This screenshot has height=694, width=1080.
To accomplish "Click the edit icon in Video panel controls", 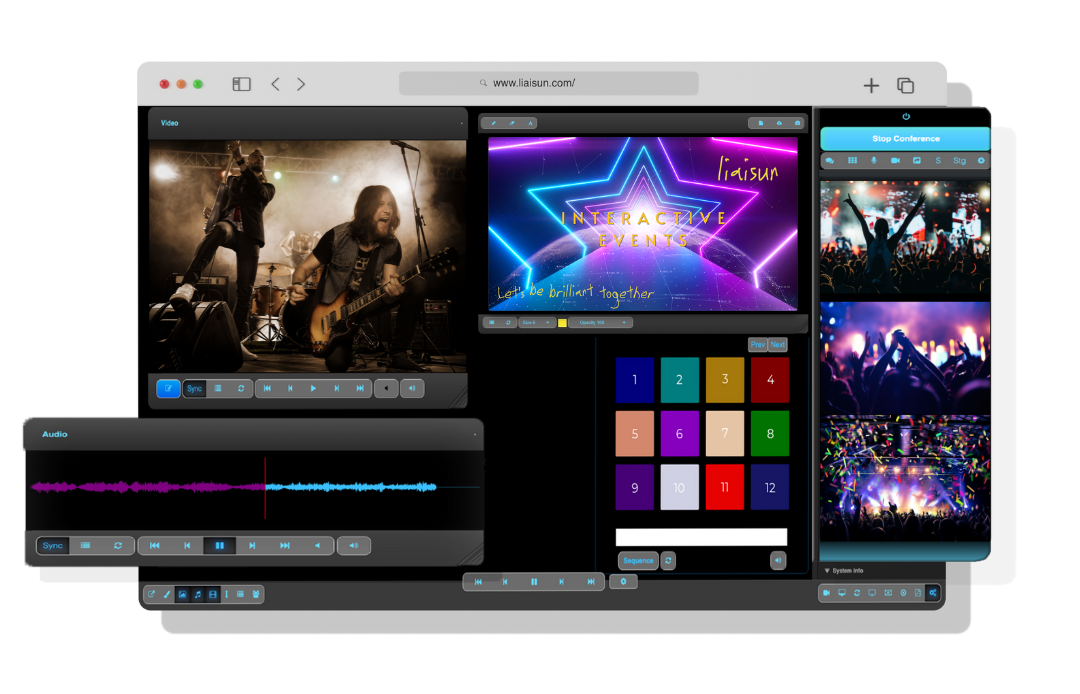I will (x=168, y=388).
